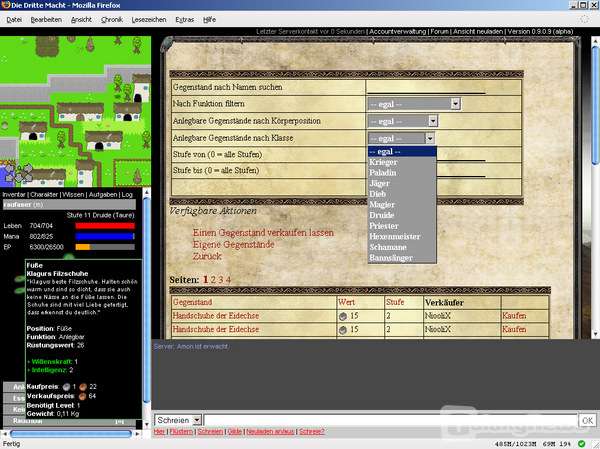Open the Bearbeiten menu

point(46,20)
